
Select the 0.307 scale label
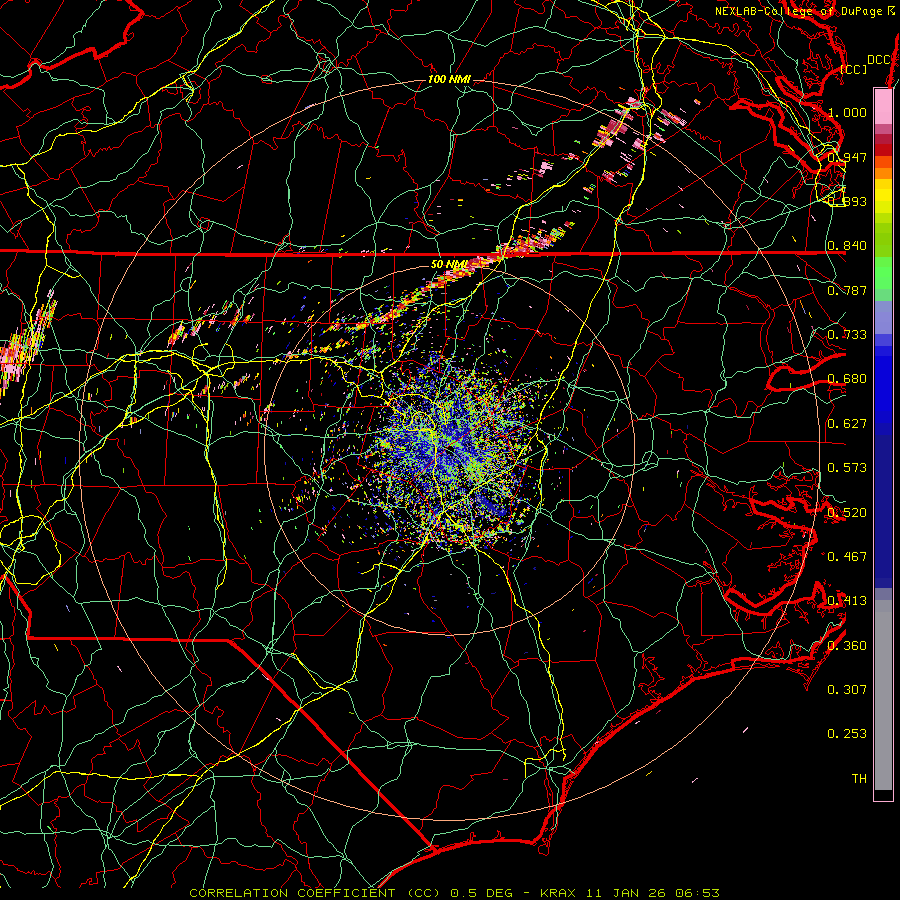tap(847, 689)
